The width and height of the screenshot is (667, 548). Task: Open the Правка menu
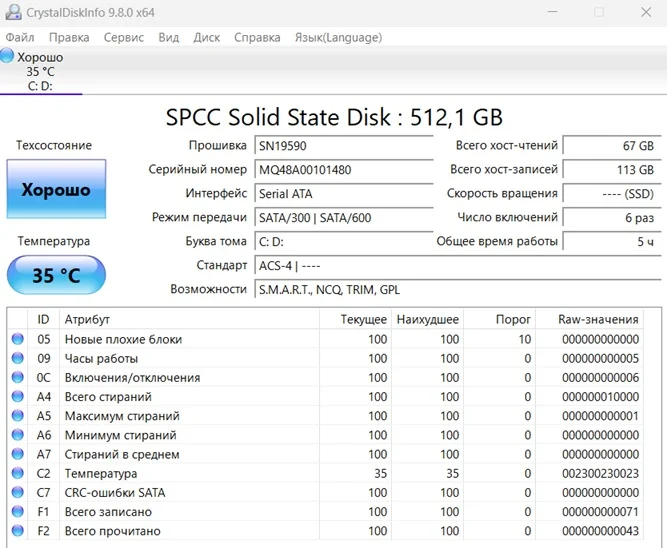pyautogui.click(x=69, y=37)
